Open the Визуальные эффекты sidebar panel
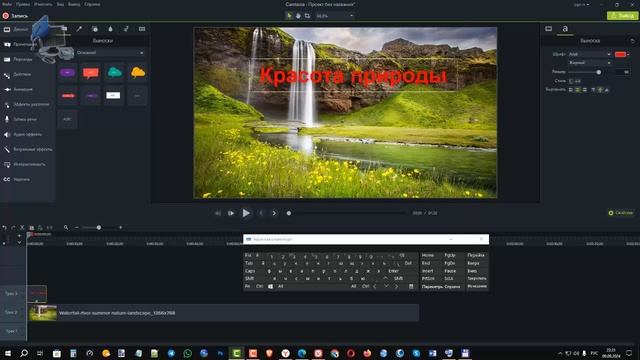The height and width of the screenshot is (360, 640). point(28,149)
